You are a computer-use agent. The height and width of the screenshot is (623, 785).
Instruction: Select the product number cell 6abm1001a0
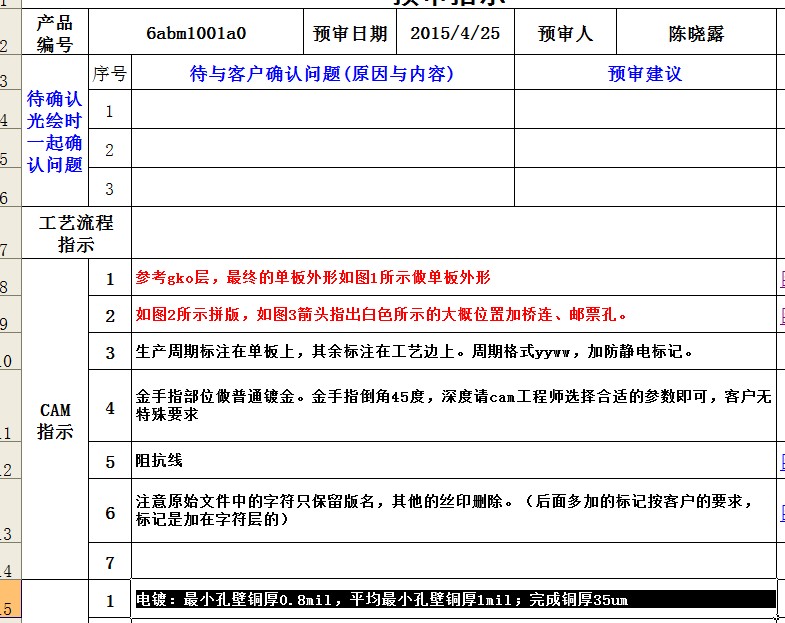pos(196,32)
